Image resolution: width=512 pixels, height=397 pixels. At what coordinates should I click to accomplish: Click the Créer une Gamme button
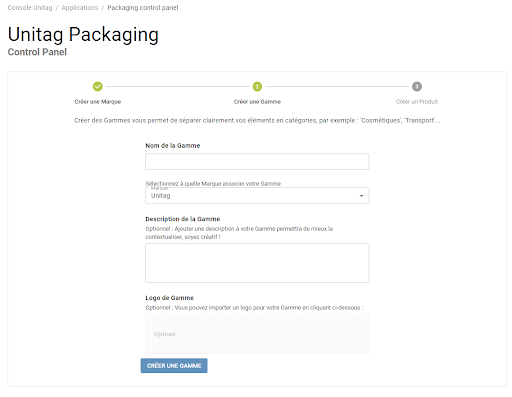tap(174, 366)
